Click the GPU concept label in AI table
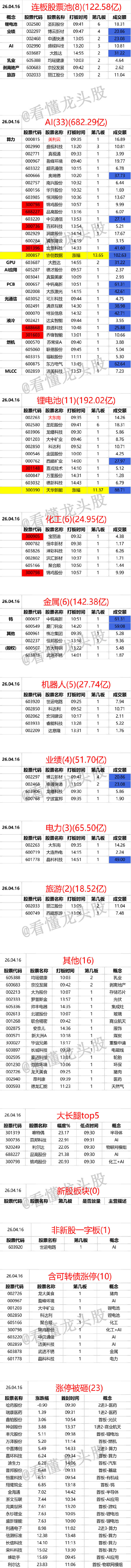This screenshot has width=131, height=1568. click(11, 262)
